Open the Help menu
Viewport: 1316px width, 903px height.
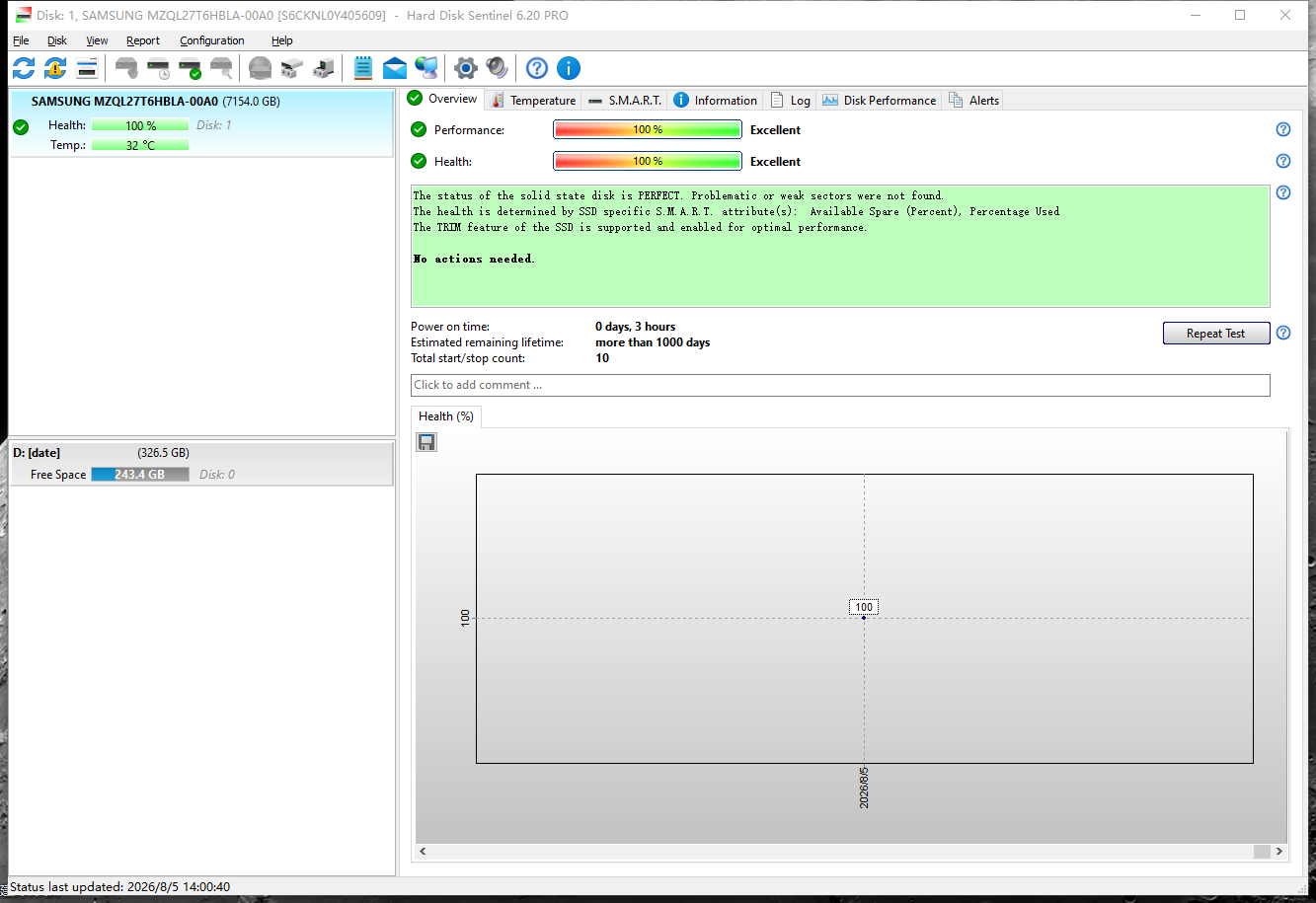coord(282,40)
